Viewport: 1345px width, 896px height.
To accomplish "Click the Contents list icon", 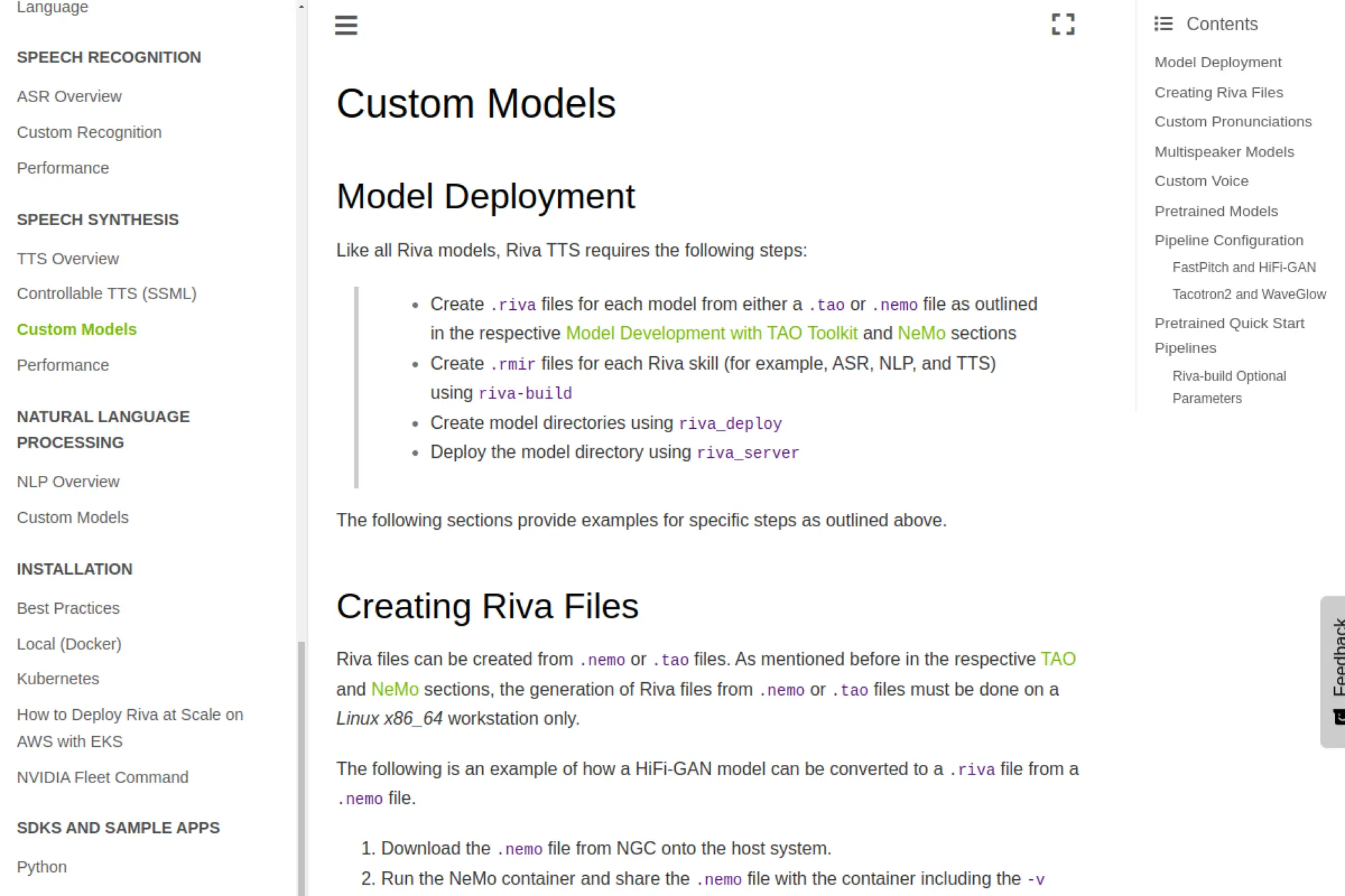I will pos(1162,24).
